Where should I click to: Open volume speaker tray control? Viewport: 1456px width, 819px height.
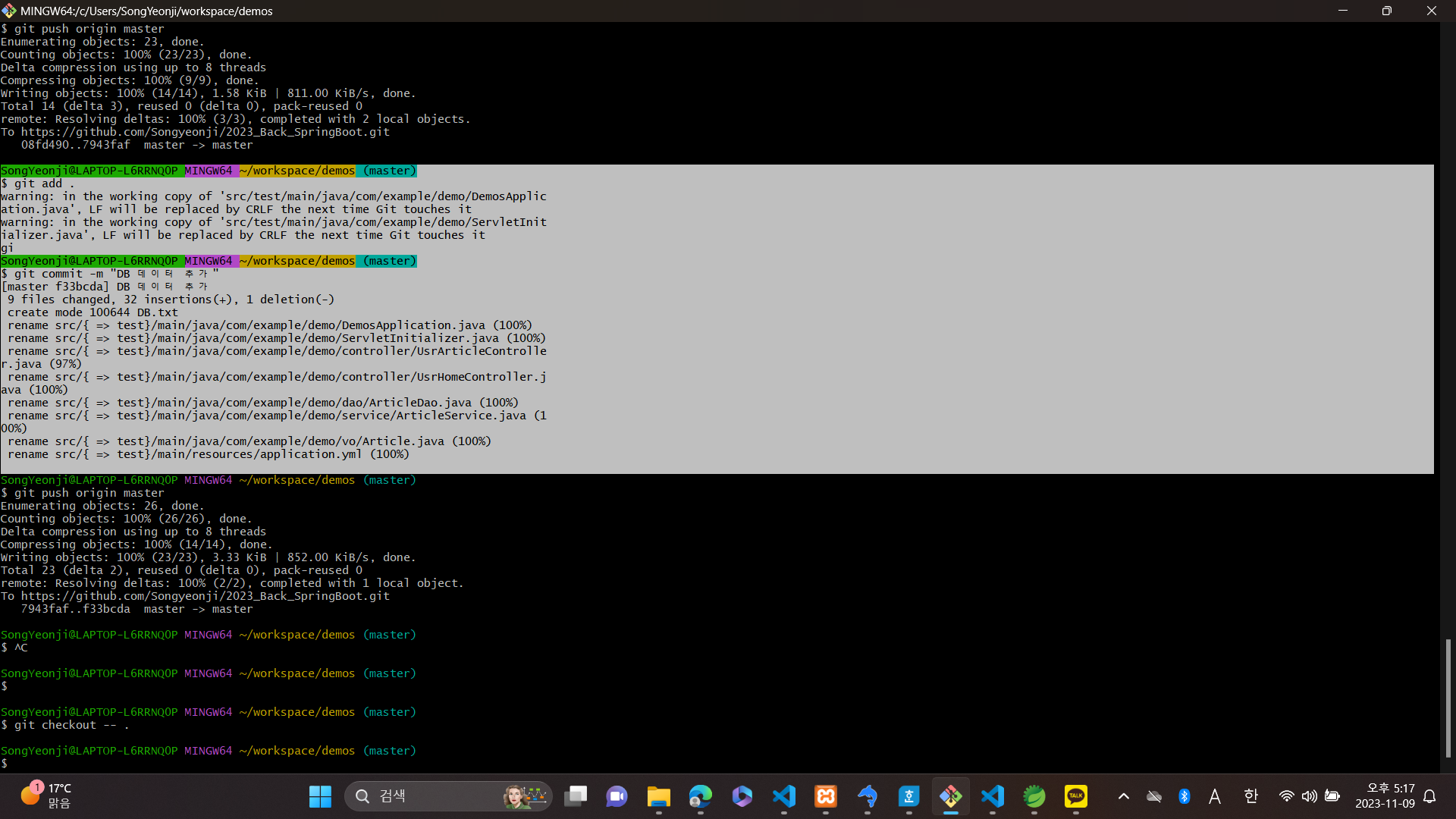(x=1309, y=796)
